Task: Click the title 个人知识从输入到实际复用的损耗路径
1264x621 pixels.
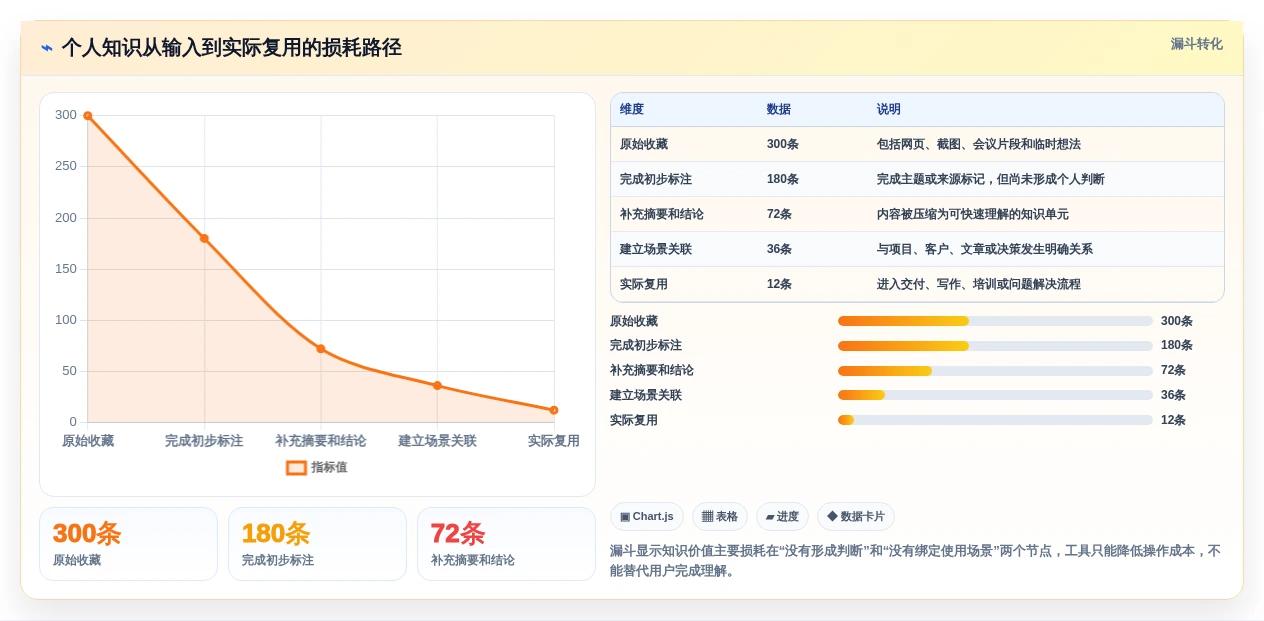Action: [232, 47]
